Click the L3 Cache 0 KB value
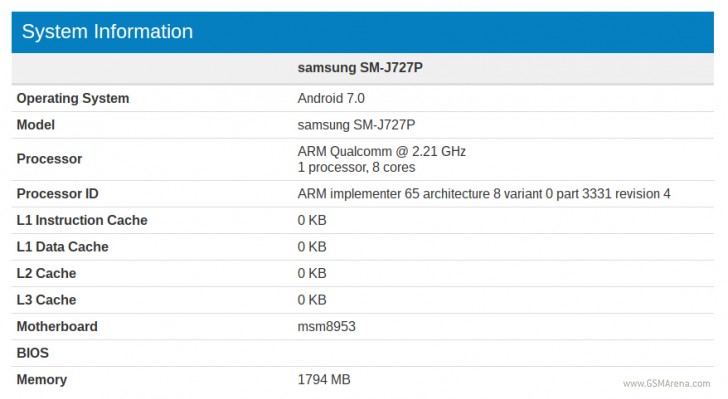Viewport: 728px width, 399px height. point(312,300)
